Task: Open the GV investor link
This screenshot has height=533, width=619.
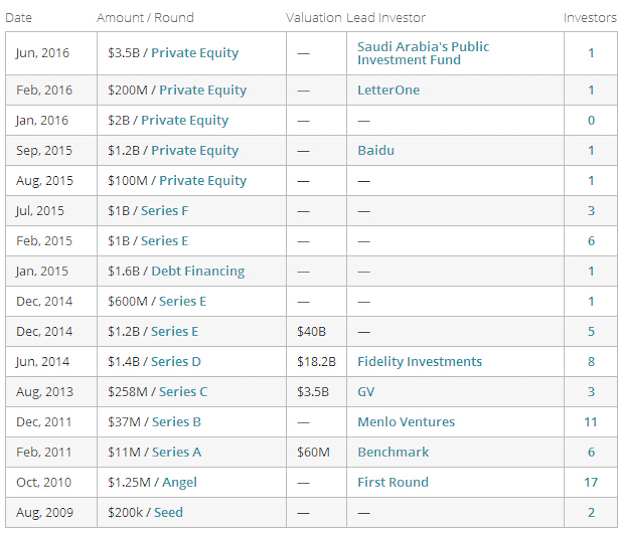Action: pyautogui.click(x=366, y=391)
